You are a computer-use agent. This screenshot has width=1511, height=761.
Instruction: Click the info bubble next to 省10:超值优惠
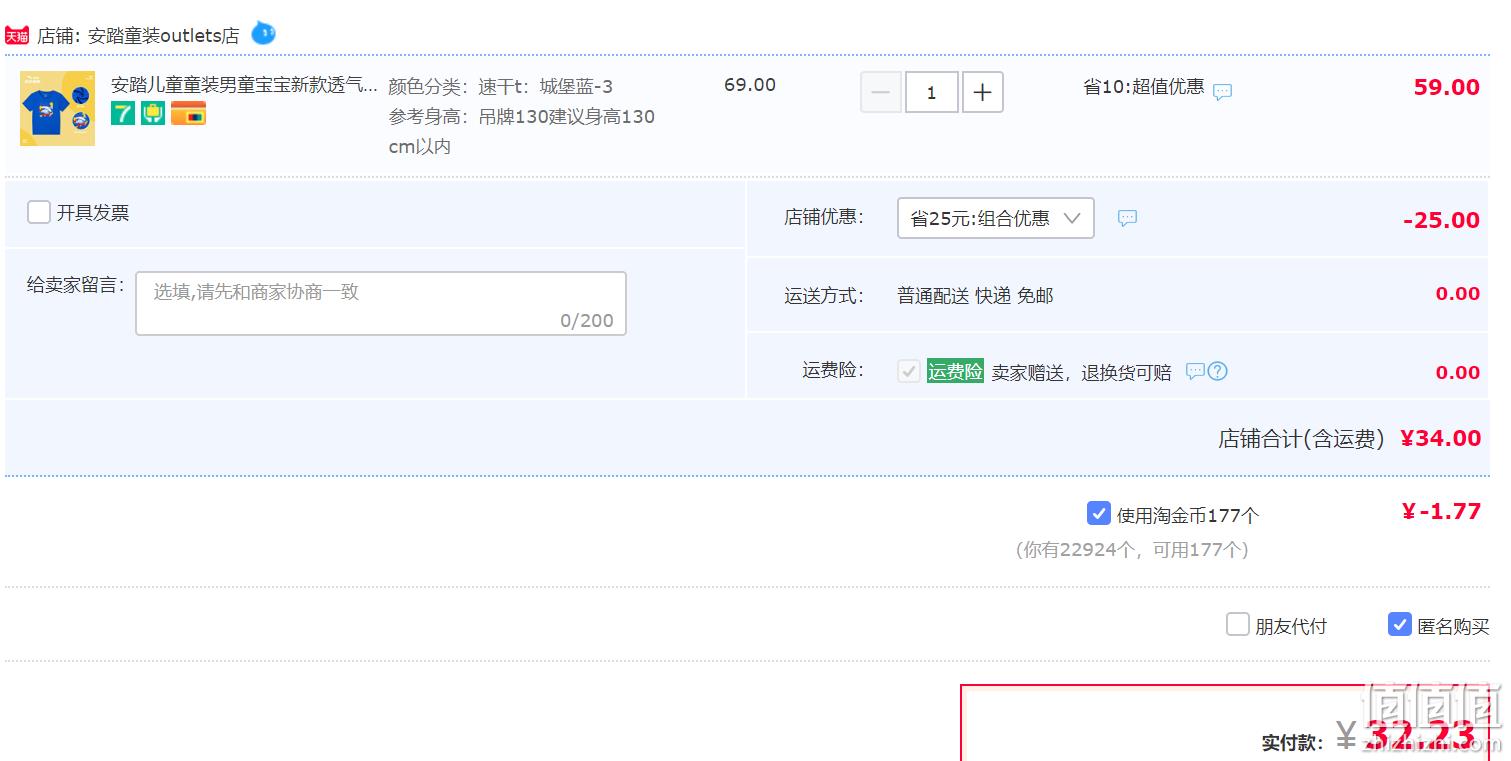pos(1222,91)
